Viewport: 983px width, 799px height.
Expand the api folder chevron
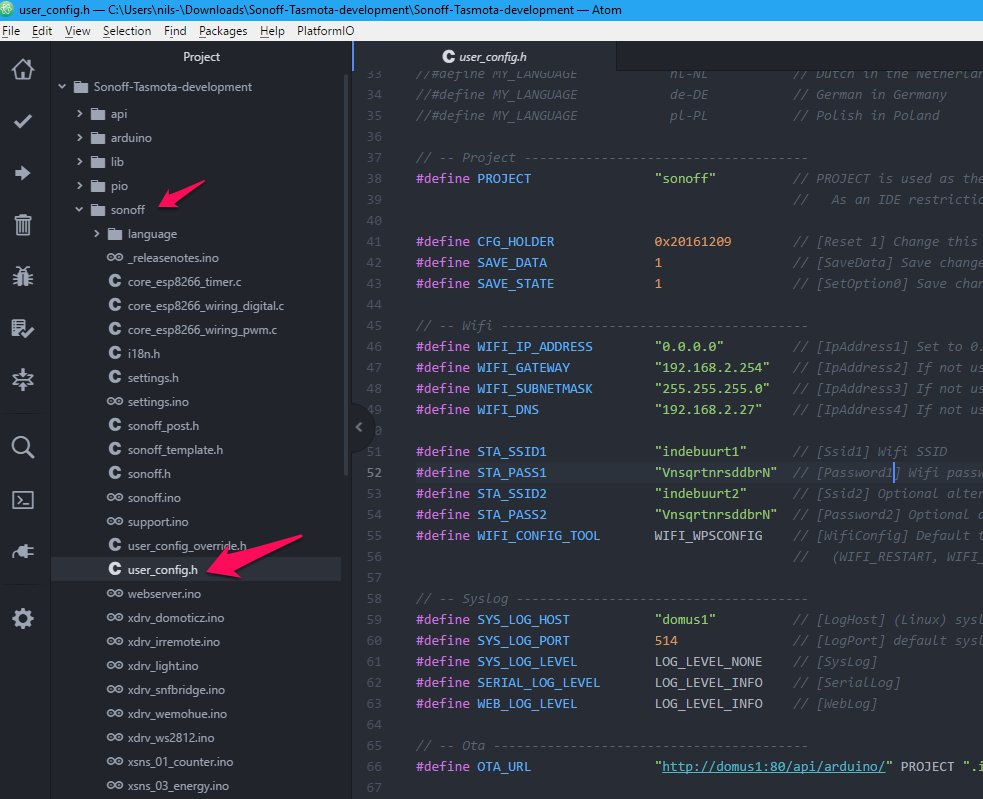[x=80, y=114]
